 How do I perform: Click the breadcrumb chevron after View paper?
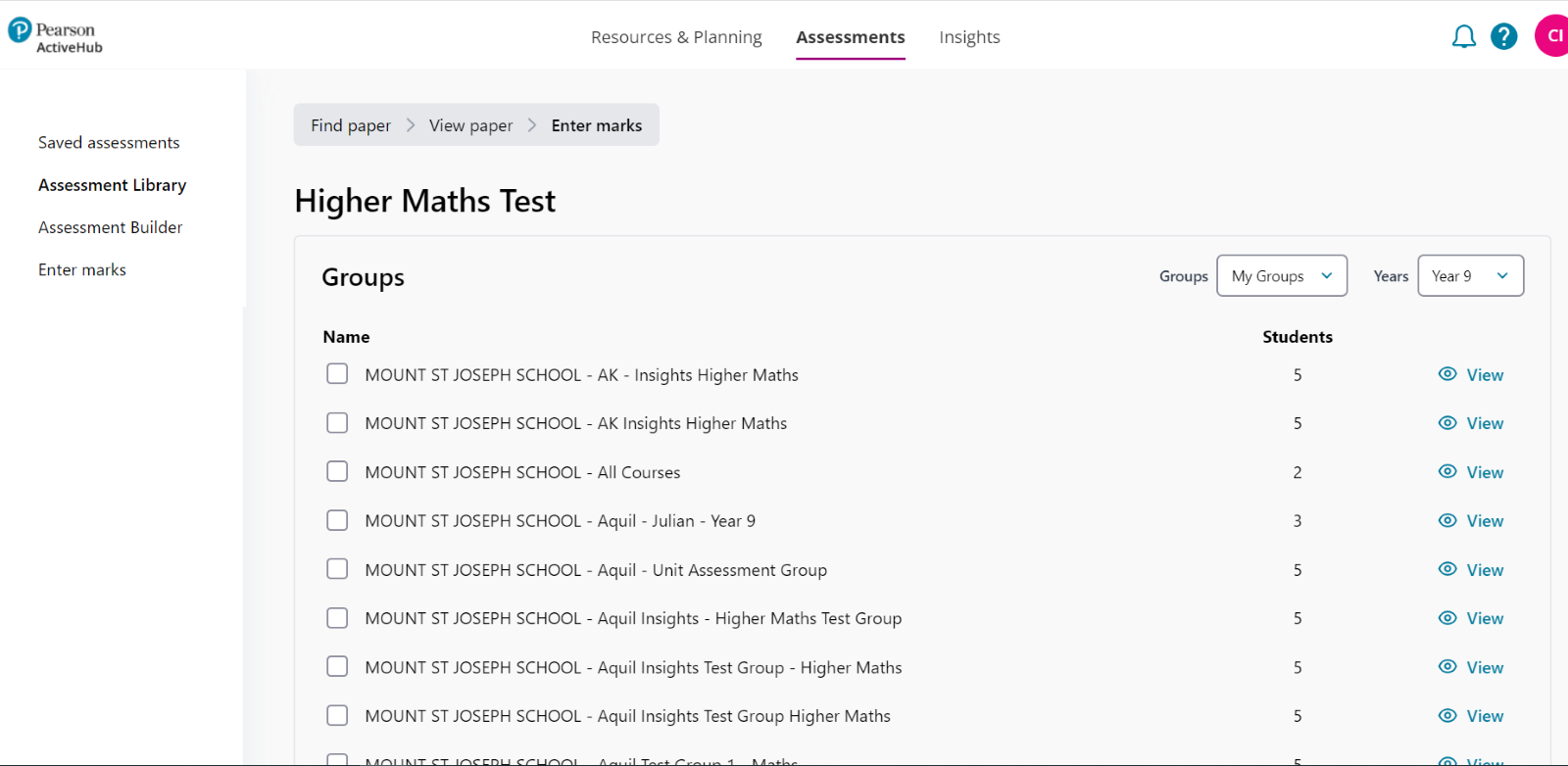coord(532,125)
